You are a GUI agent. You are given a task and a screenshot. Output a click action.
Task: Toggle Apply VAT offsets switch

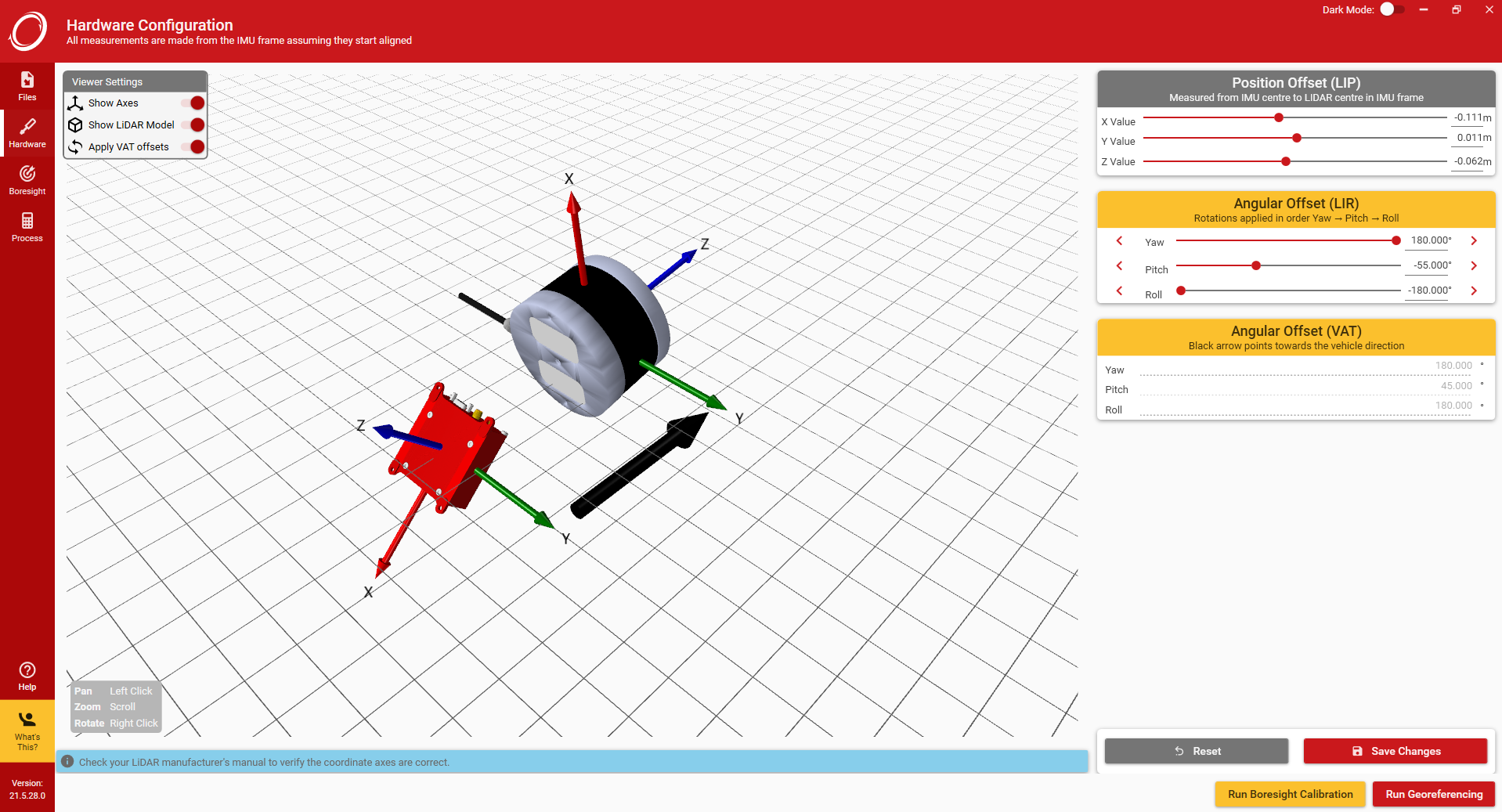tap(193, 146)
